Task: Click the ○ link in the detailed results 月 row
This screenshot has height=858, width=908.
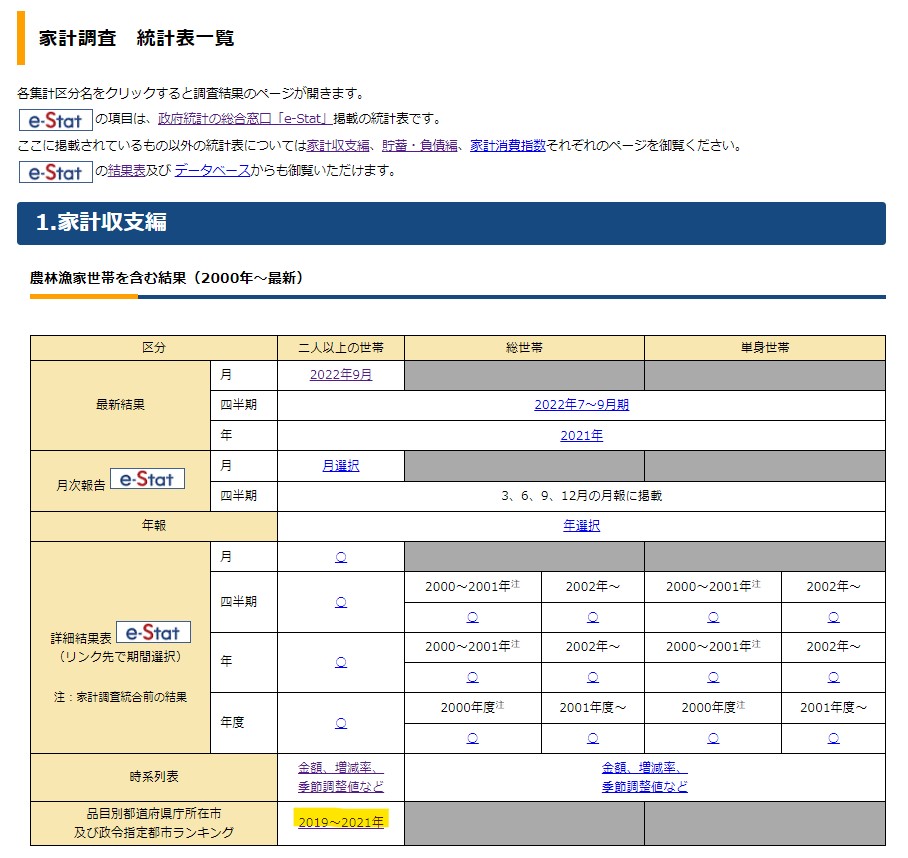Action: point(341,557)
